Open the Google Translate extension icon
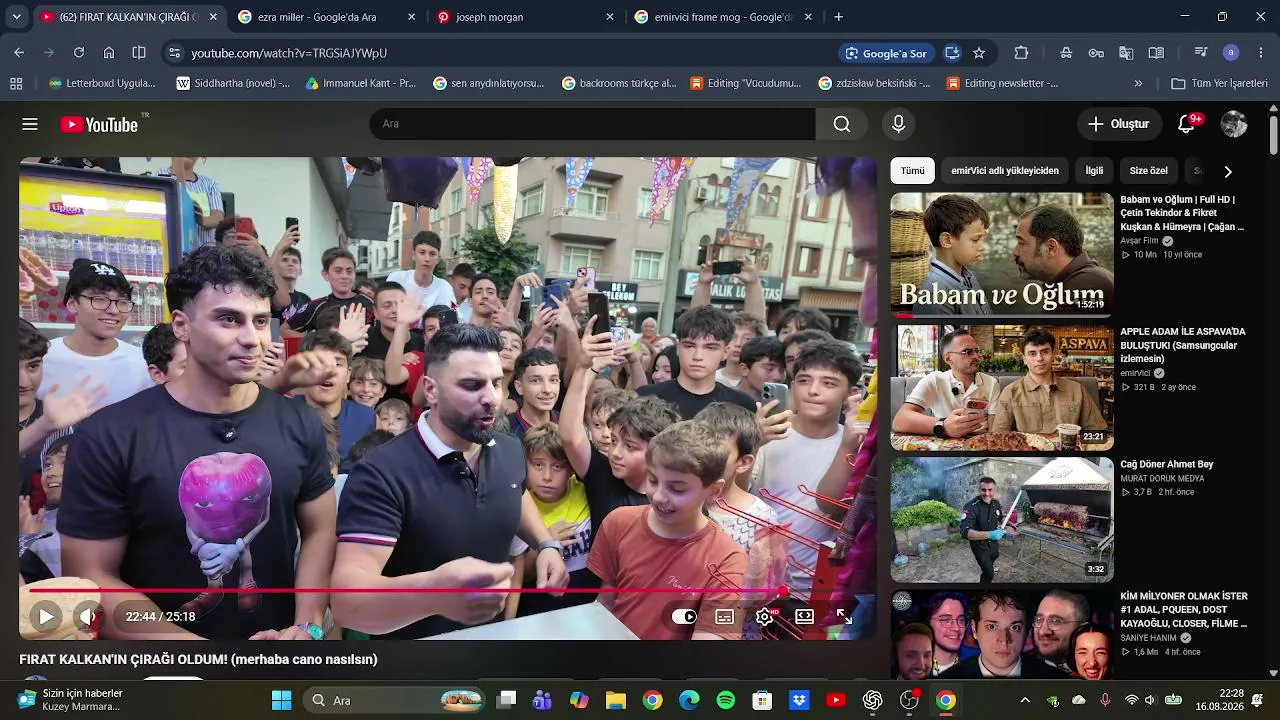 point(1126,53)
